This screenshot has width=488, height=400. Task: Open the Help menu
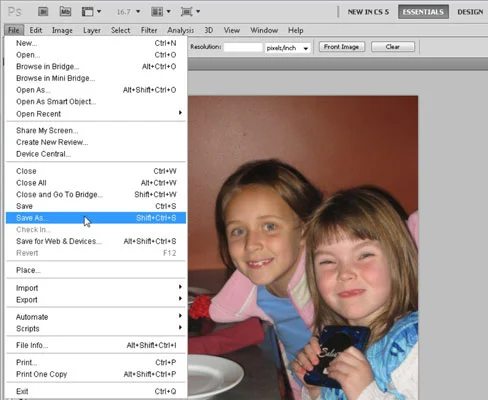[x=296, y=30]
